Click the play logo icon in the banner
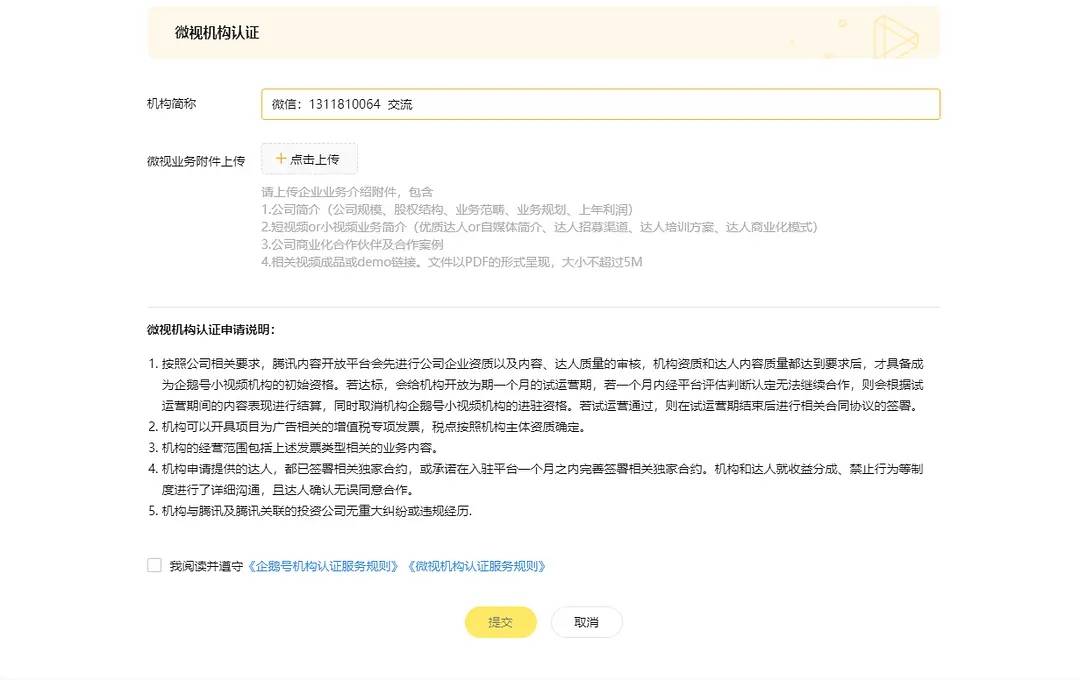Image resolution: width=1080 pixels, height=680 pixels. [895, 37]
